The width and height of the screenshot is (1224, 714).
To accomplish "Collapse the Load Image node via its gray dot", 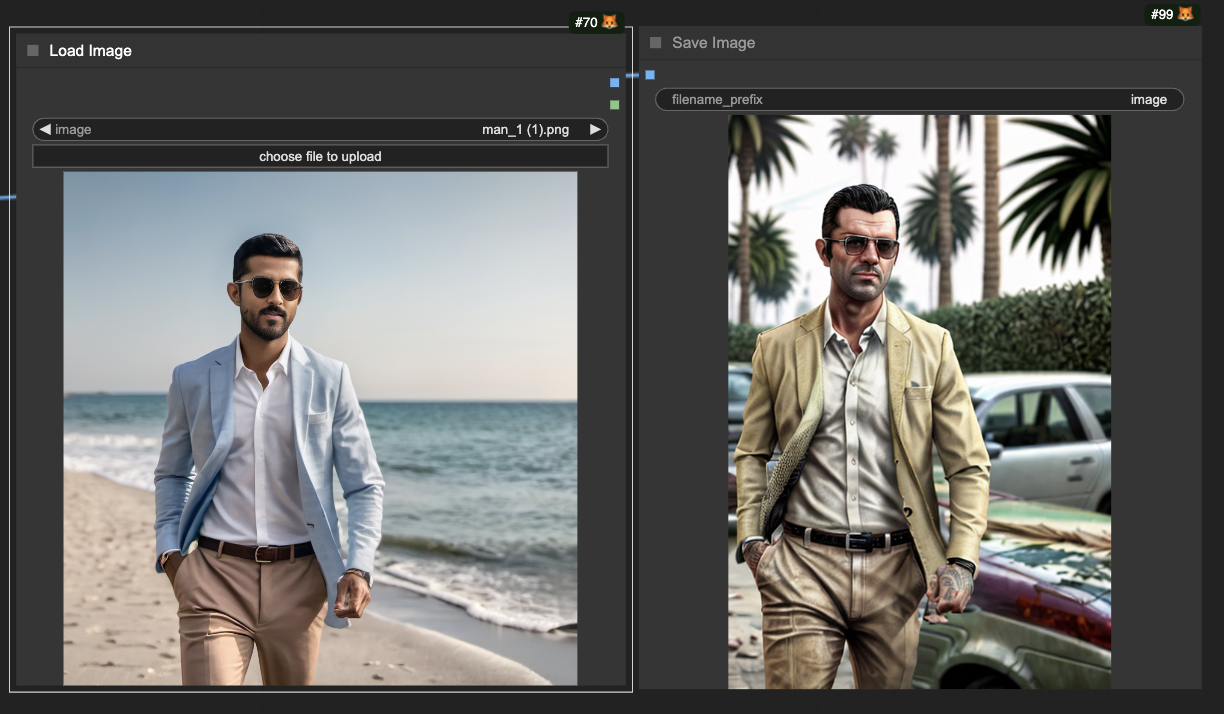I will pyautogui.click(x=33, y=51).
